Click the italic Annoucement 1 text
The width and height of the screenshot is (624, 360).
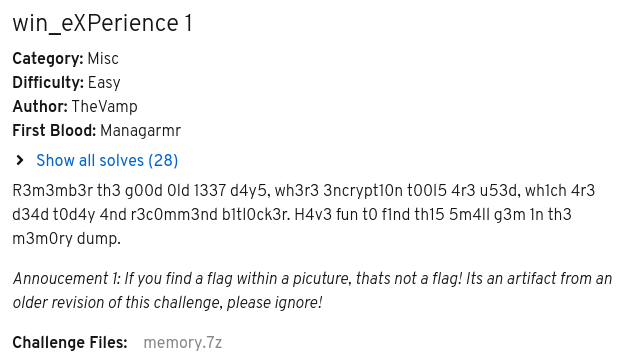[66, 279]
